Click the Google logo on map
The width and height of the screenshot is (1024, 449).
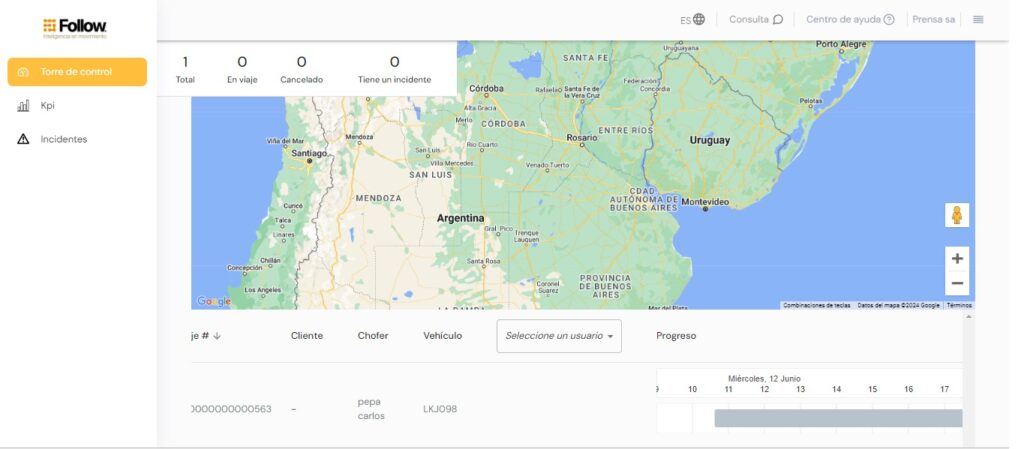[x=214, y=301]
